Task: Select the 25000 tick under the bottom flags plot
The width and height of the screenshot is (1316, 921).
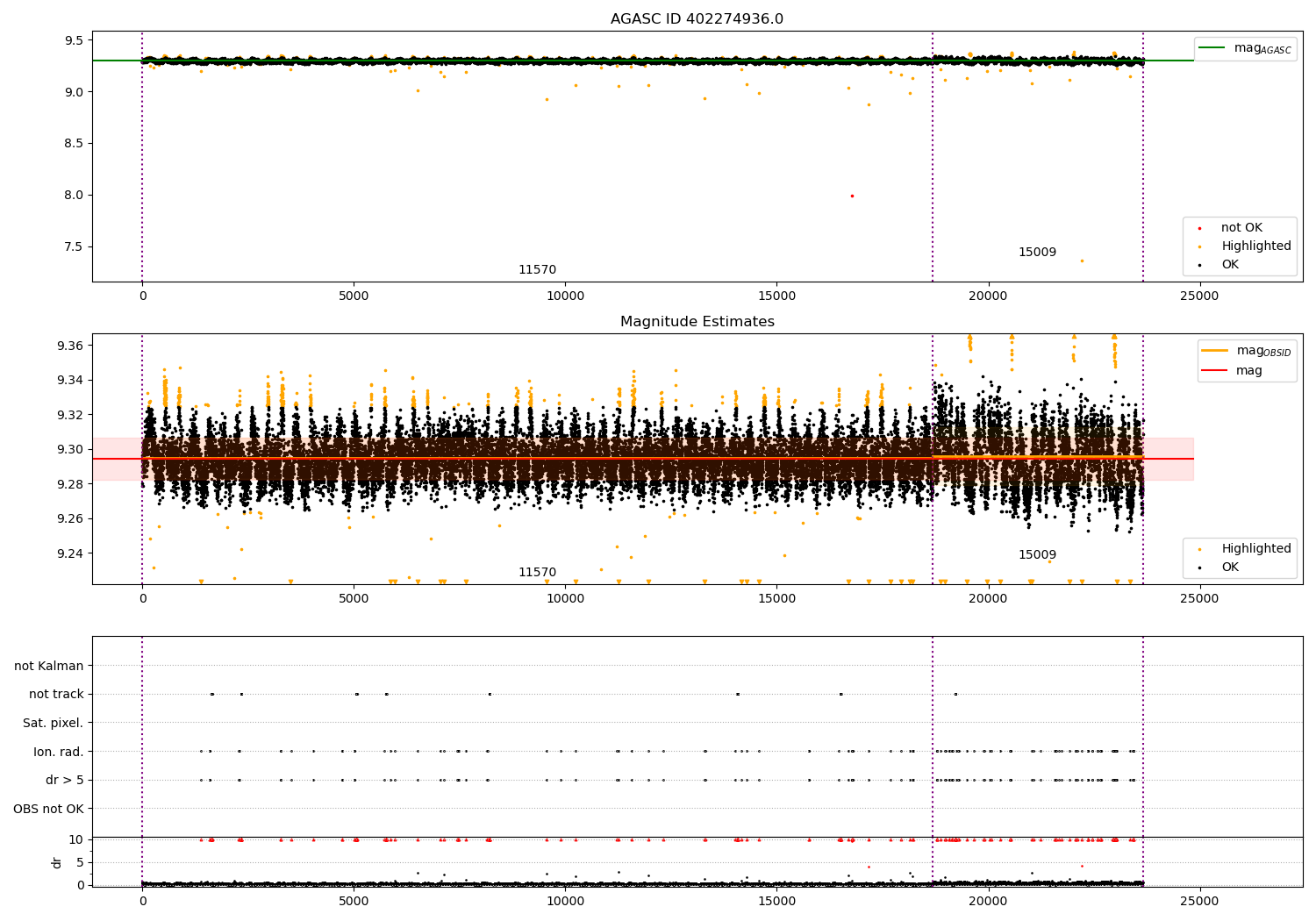Action: (x=1199, y=901)
